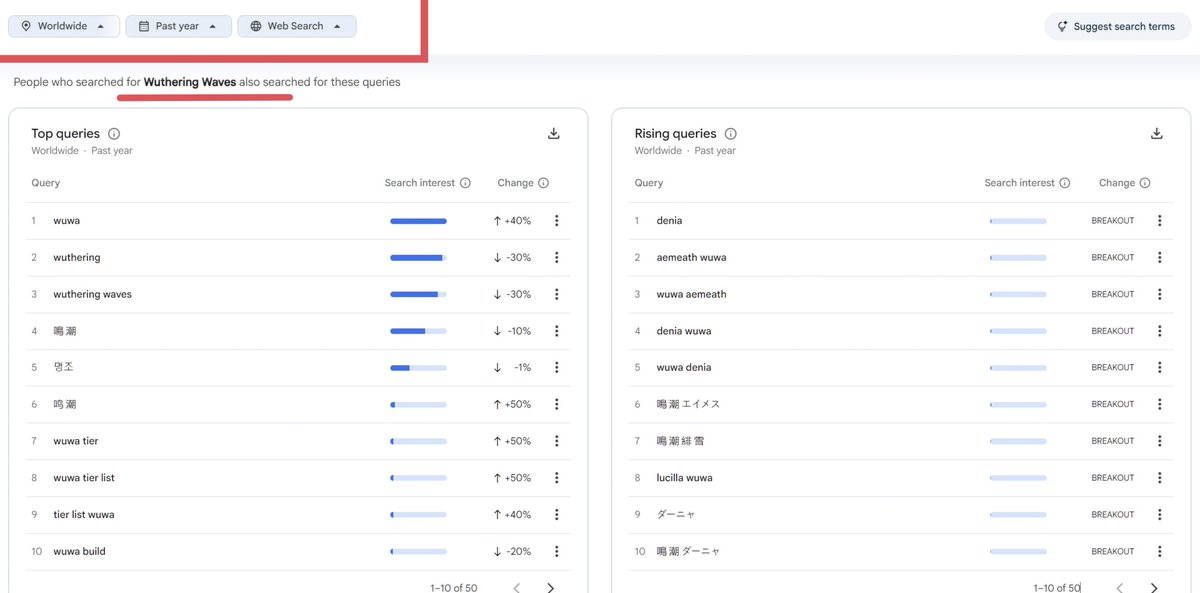Screen dimensions: 1200x593
Task: Select the wuwa query in Top queries
Action: [67, 221]
